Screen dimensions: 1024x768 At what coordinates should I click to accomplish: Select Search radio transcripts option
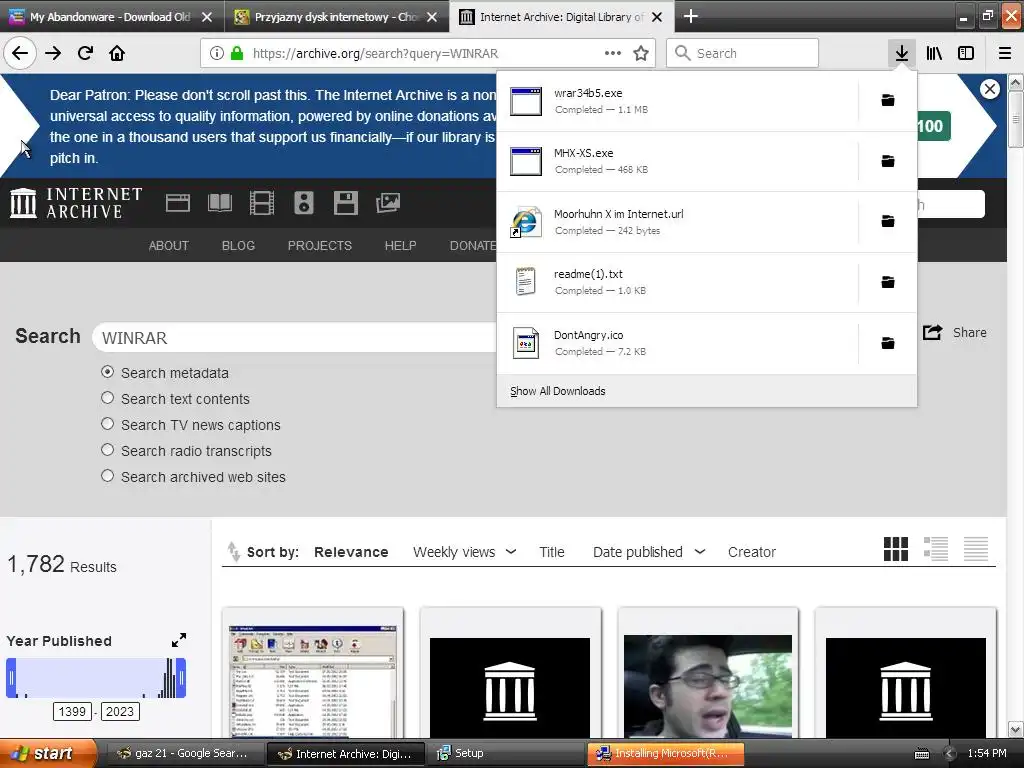[x=107, y=450]
